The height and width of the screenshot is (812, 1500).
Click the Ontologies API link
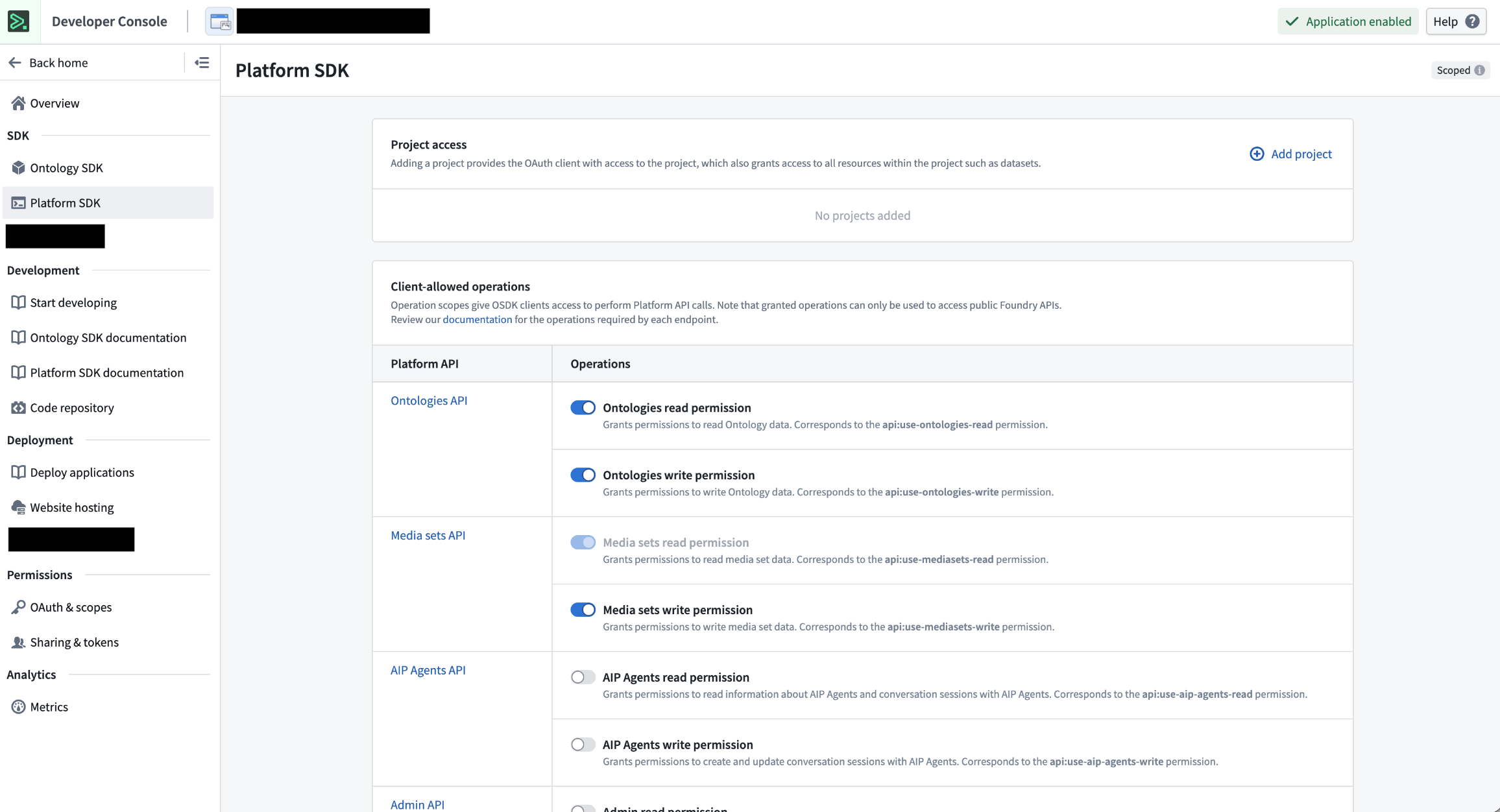point(429,400)
